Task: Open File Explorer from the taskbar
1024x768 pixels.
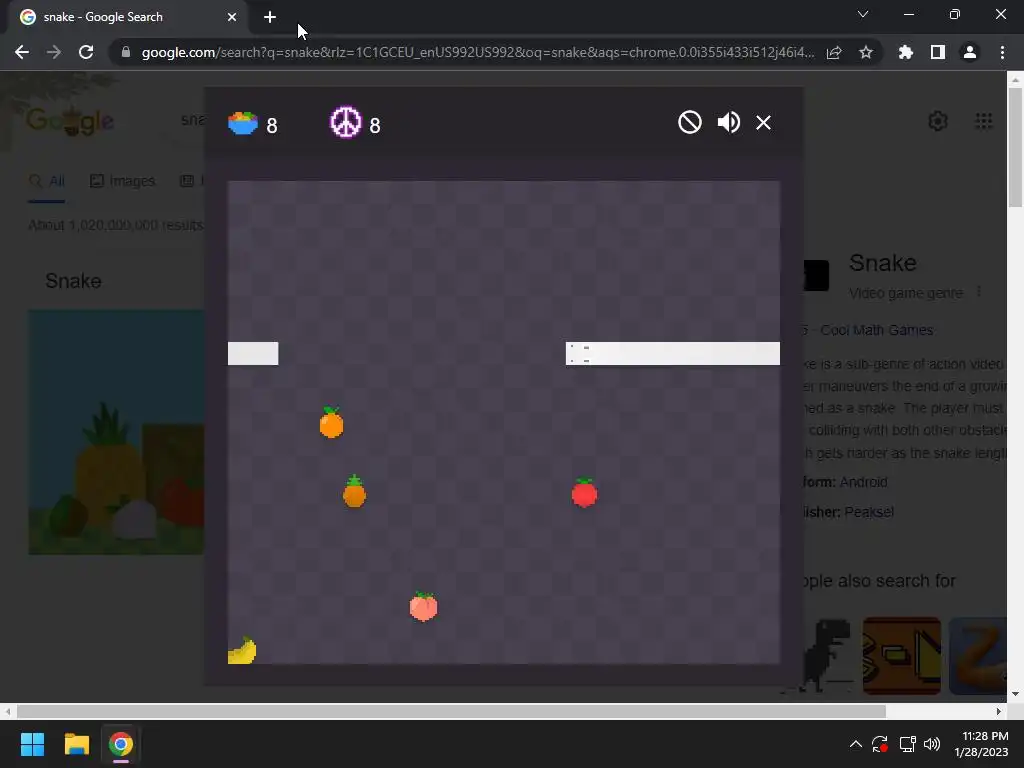Action: [x=76, y=744]
